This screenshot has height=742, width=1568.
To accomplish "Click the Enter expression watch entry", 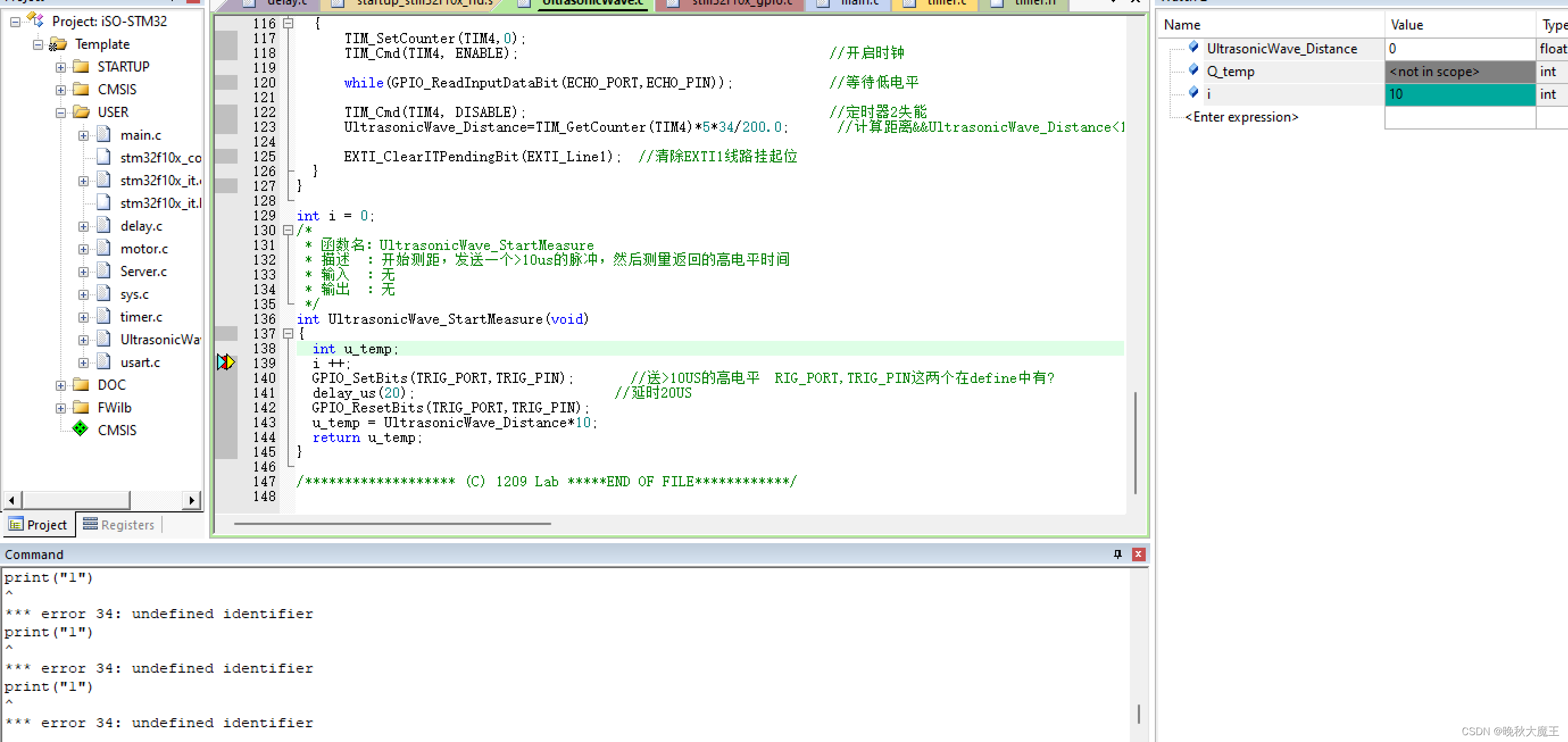I will pos(1242,117).
